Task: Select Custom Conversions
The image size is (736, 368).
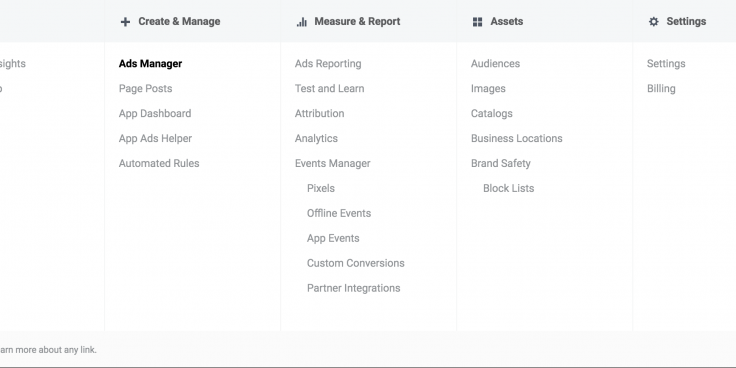Action: [356, 263]
